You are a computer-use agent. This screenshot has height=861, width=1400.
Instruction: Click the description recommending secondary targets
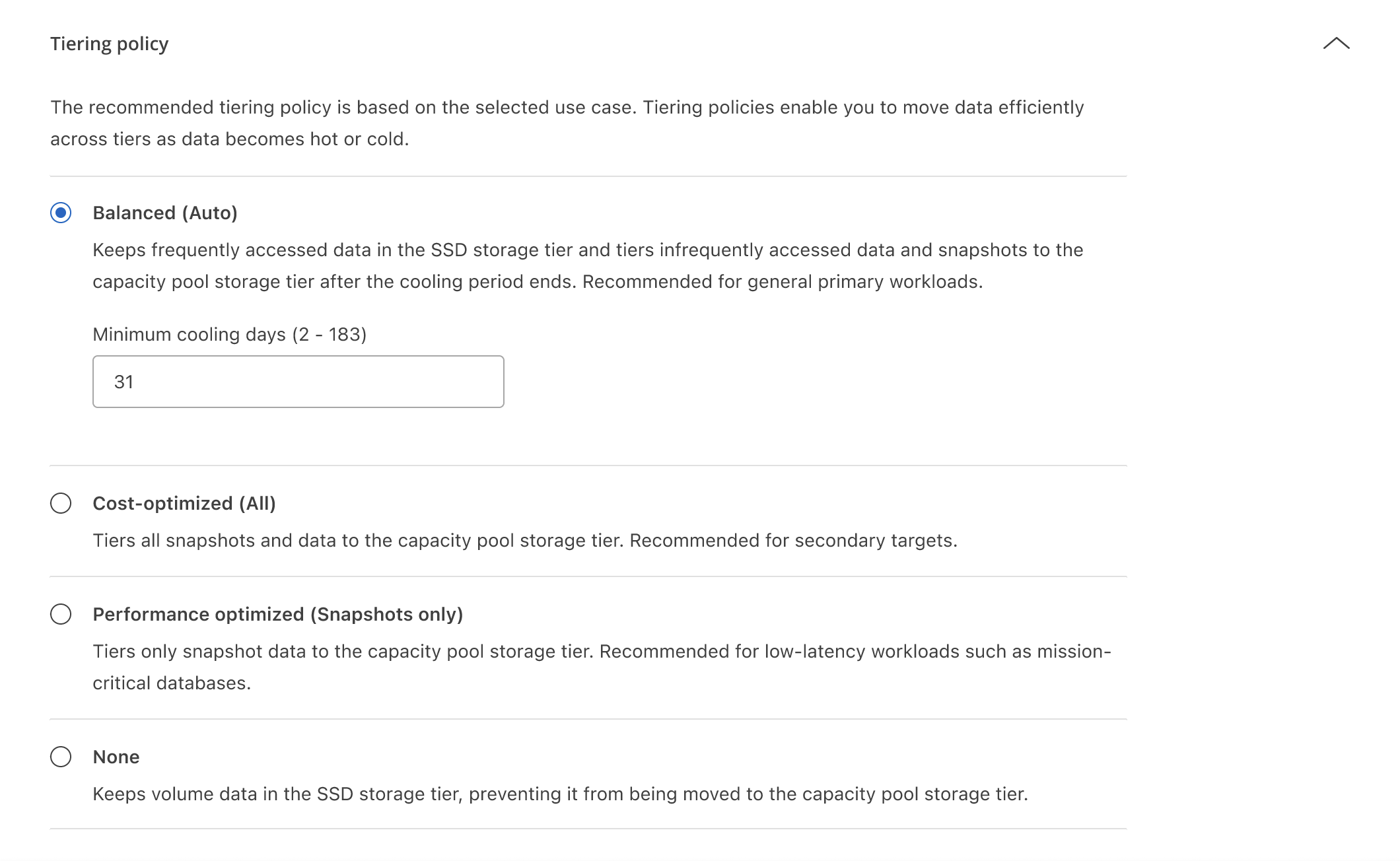click(x=525, y=540)
